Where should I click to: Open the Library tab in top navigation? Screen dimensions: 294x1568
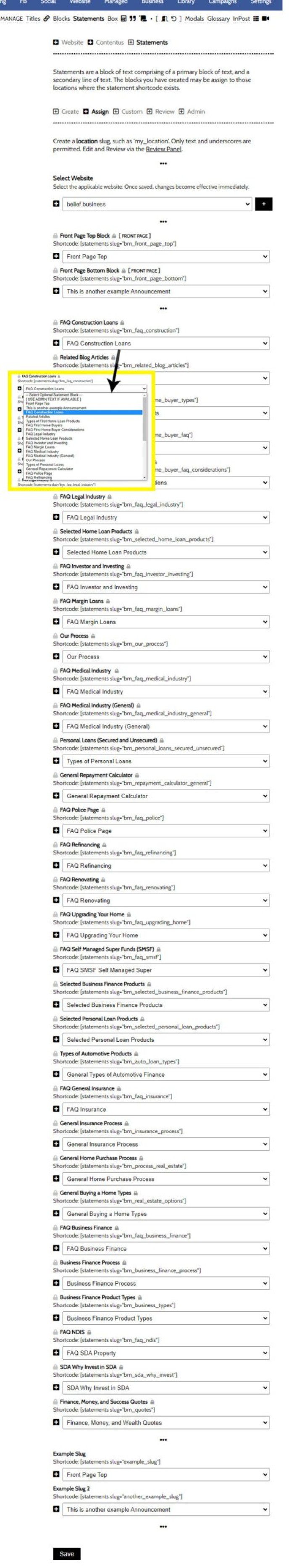click(186, 3)
